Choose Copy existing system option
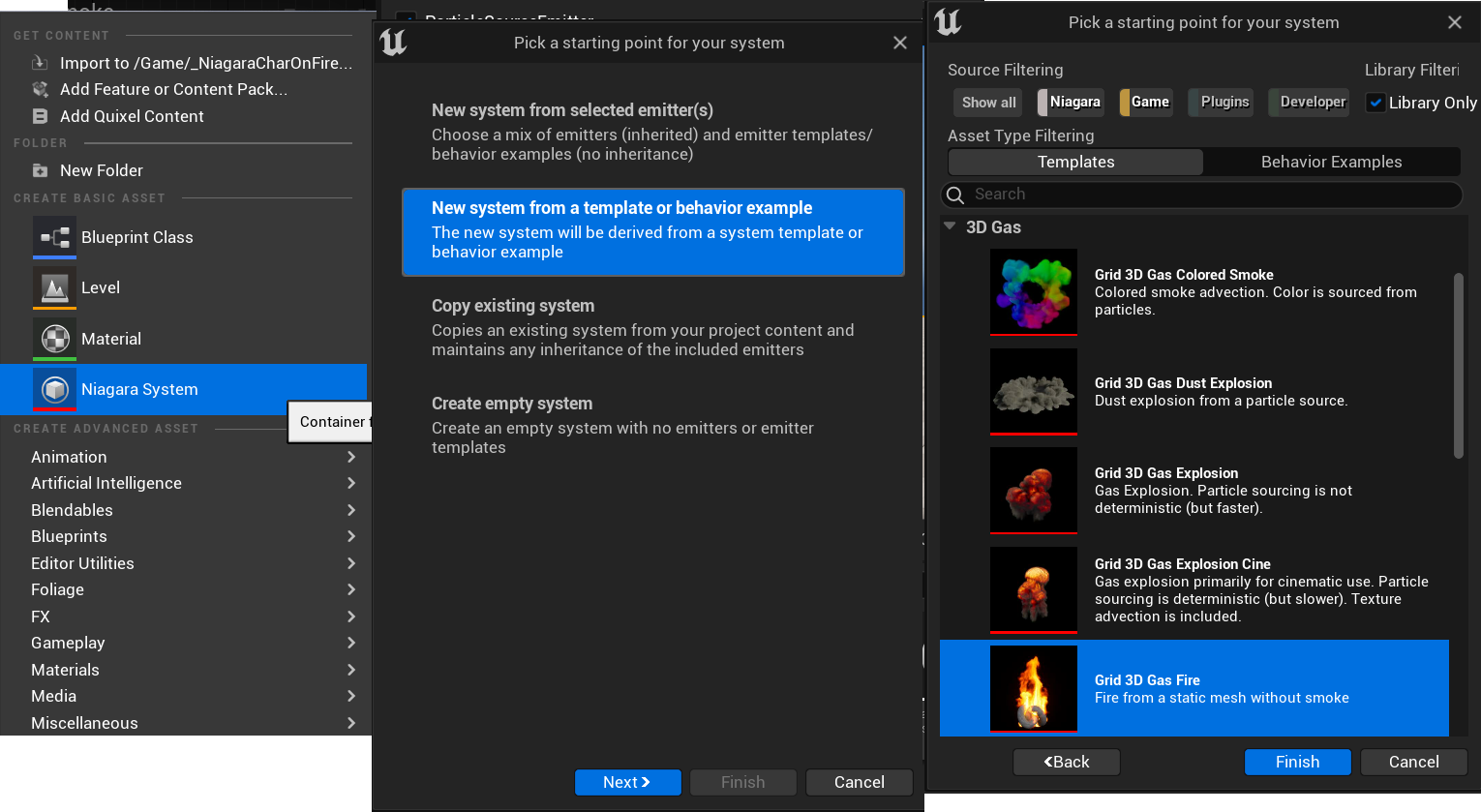 tap(653, 327)
